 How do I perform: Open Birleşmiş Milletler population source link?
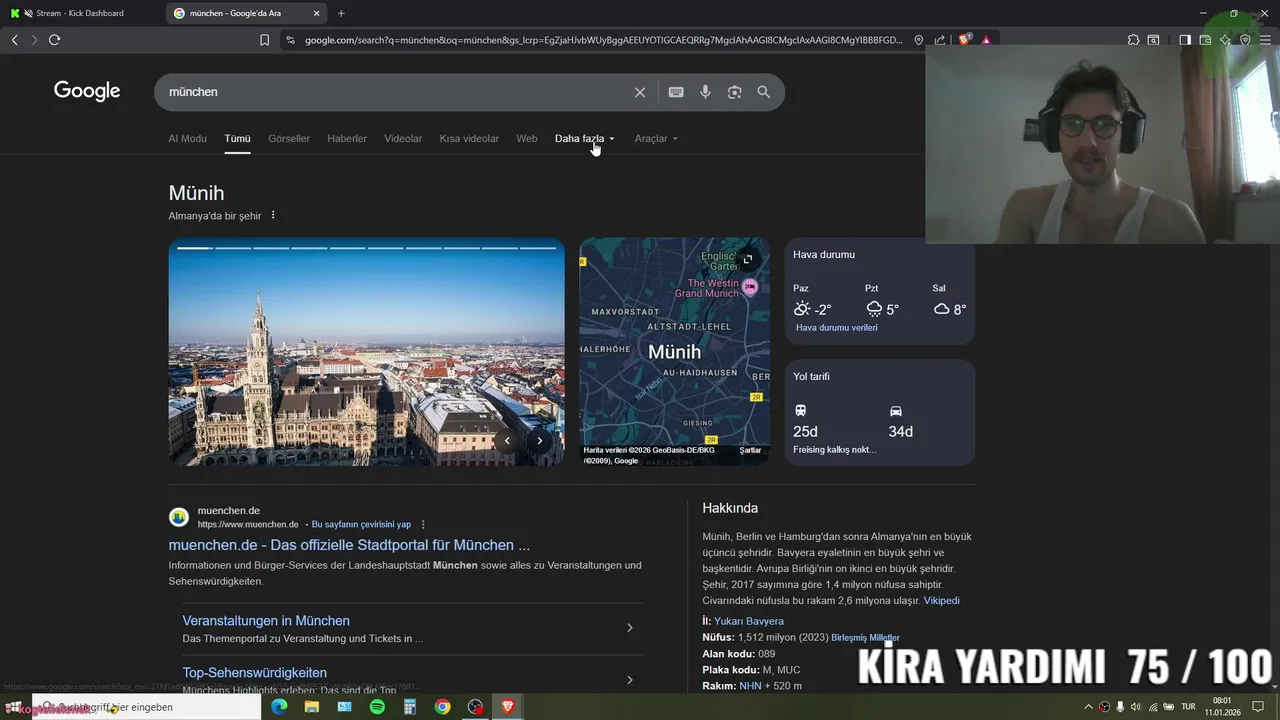(x=866, y=637)
